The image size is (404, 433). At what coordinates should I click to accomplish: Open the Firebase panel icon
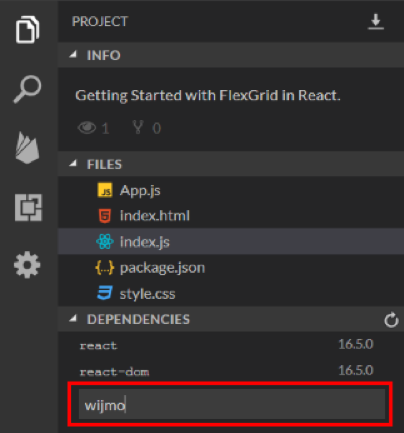[27, 148]
